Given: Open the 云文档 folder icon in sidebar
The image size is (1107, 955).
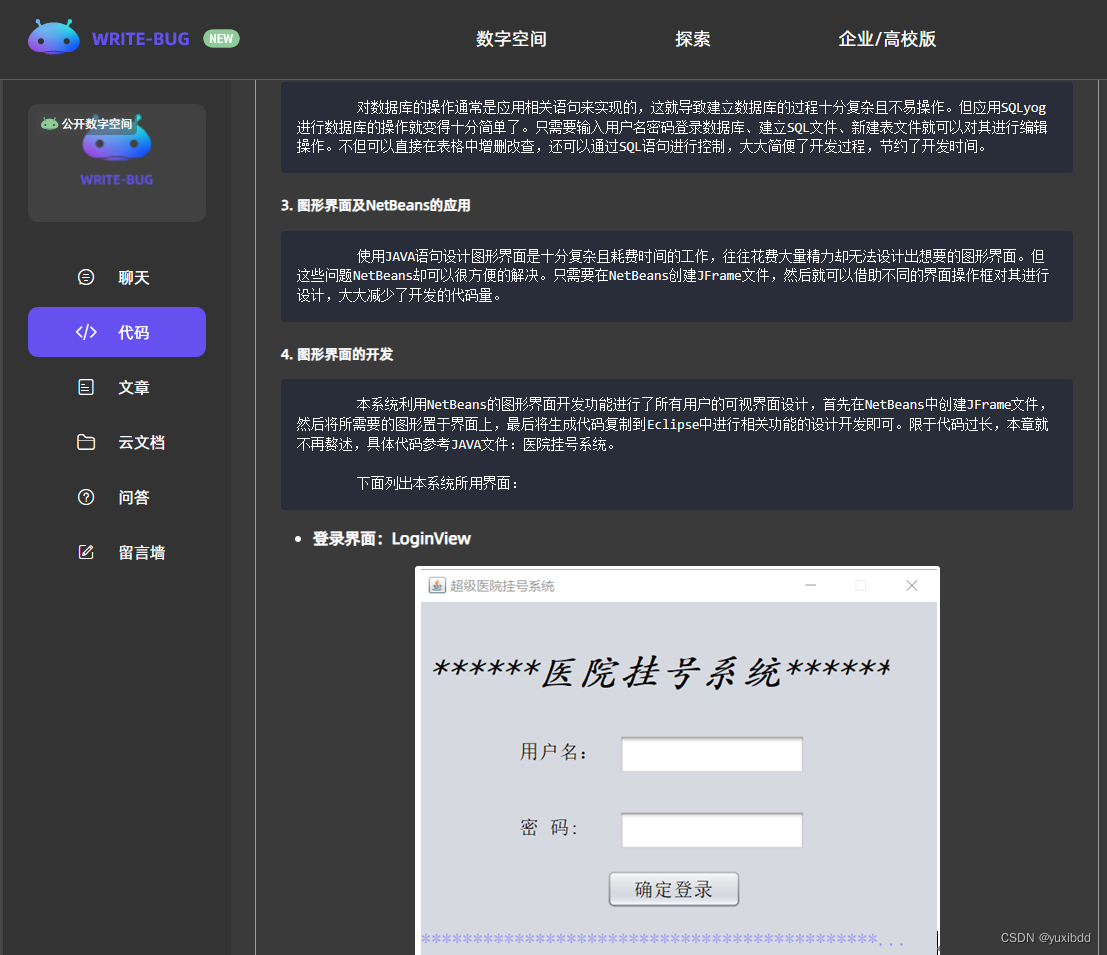Looking at the screenshot, I should coord(85,442).
